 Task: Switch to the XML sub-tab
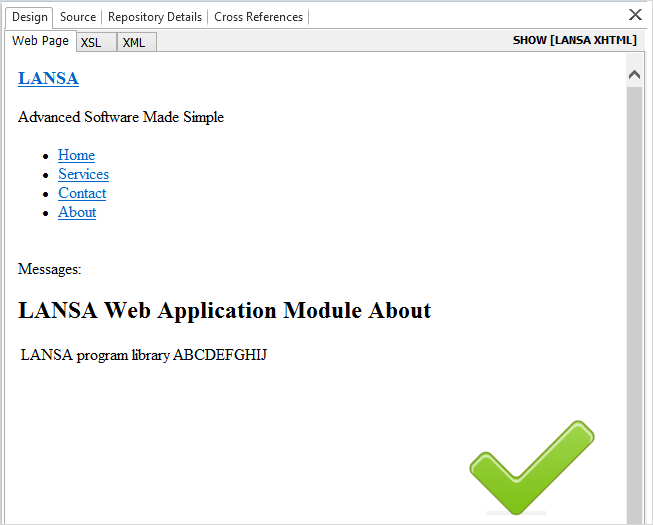click(x=137, y=42)
